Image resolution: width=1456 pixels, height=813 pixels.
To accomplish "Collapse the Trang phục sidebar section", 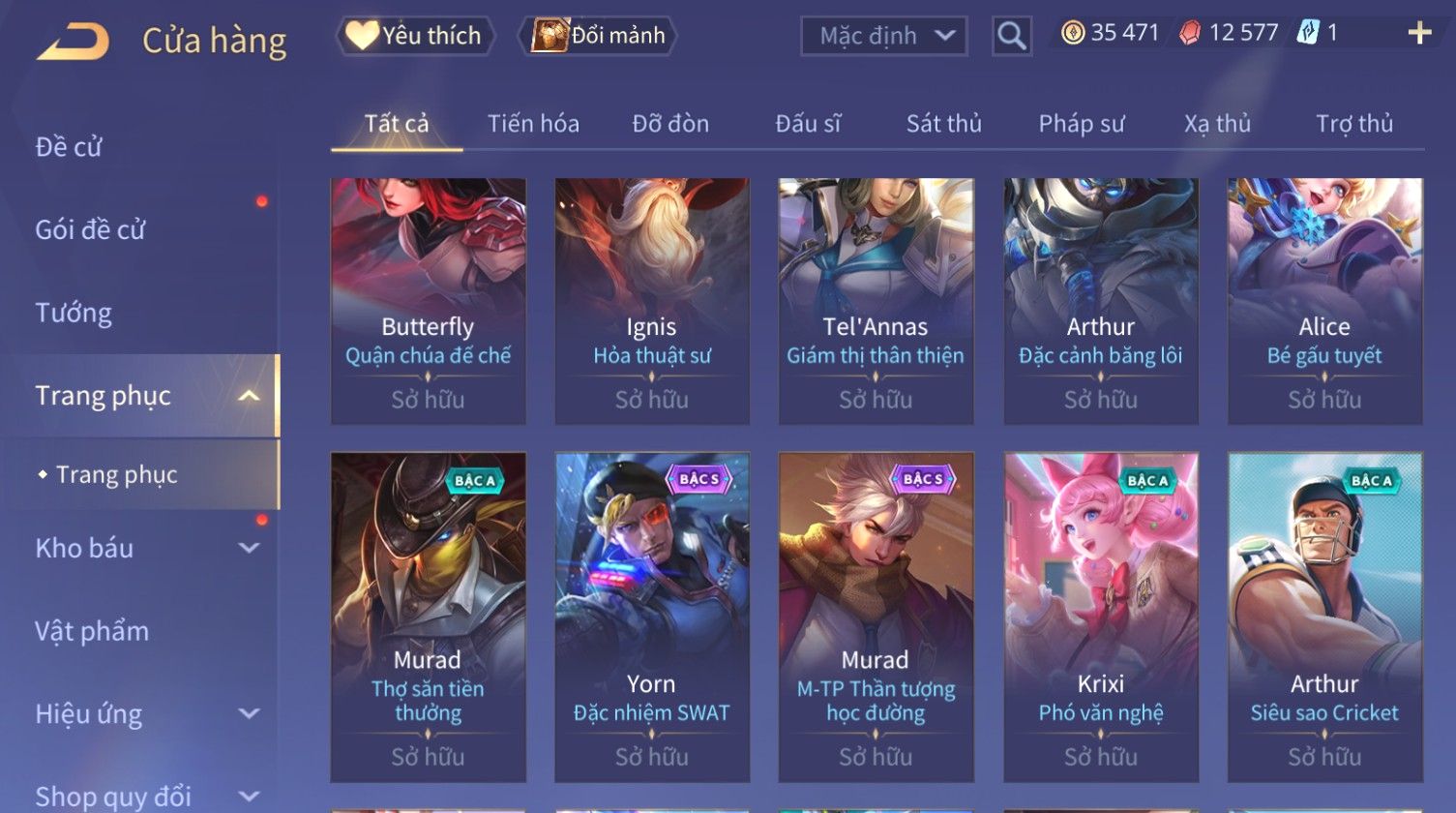I will click(x=249, y=396).
